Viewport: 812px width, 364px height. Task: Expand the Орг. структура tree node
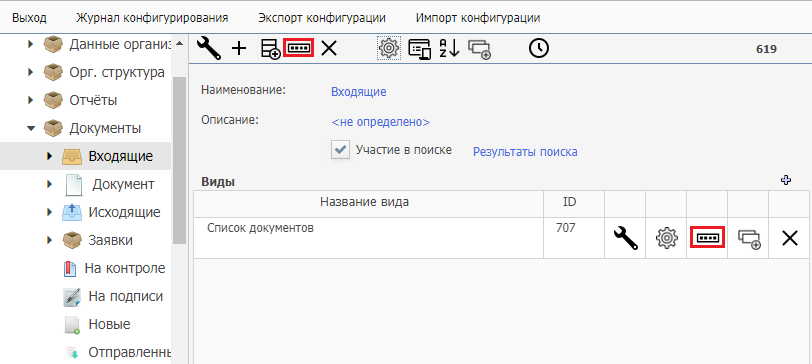coord(31,72)
